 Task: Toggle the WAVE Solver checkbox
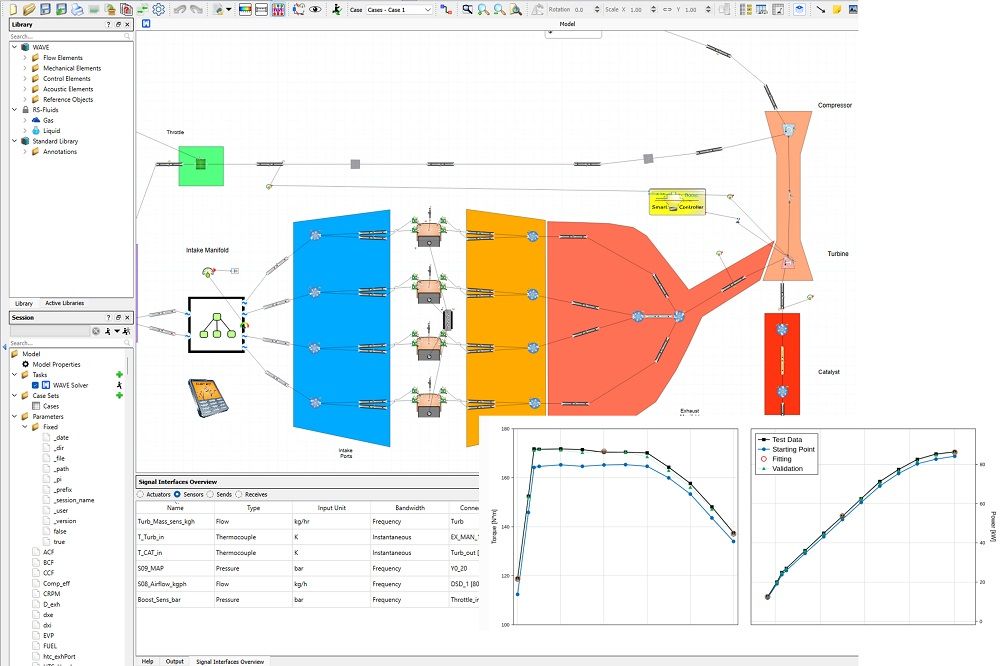(x=36, y=385)
